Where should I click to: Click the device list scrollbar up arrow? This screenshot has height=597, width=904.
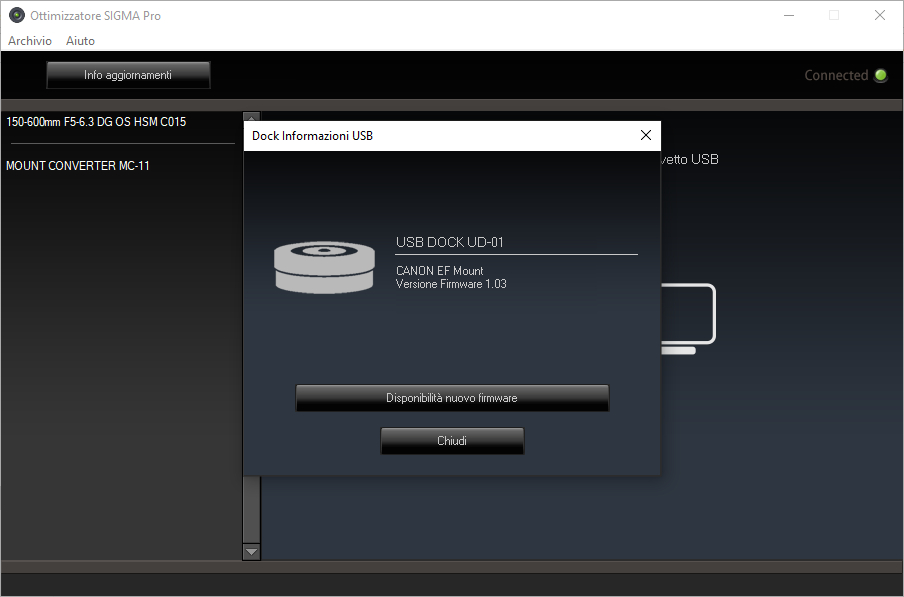coord(251,116)
